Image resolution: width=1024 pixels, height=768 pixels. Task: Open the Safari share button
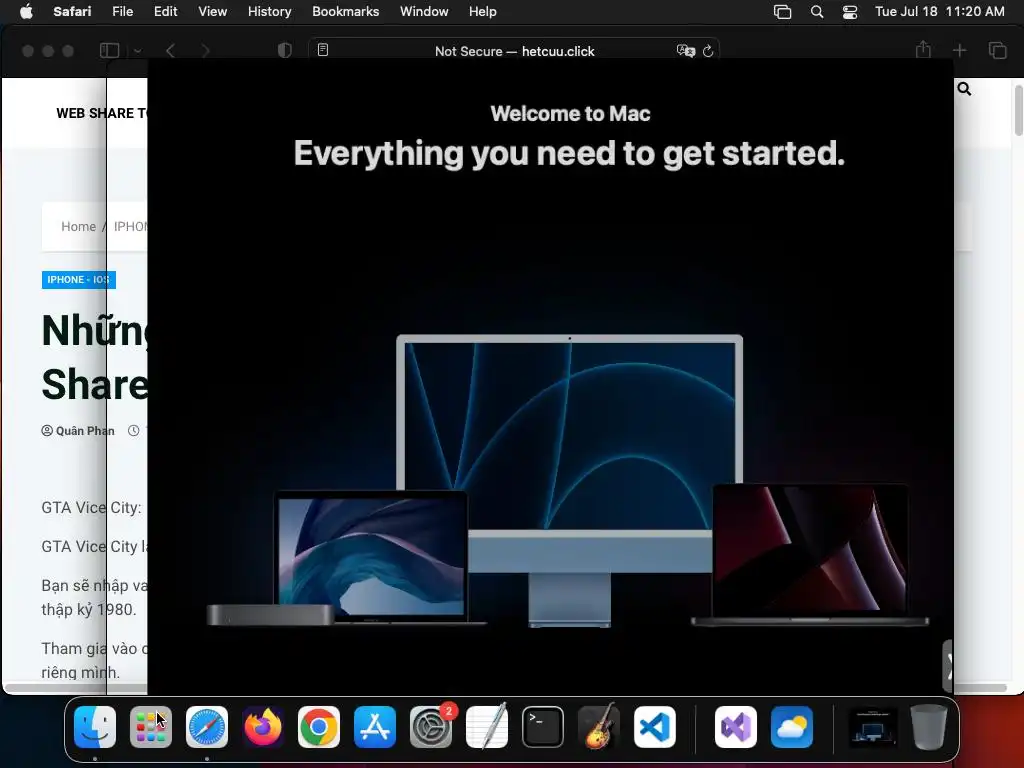(x=923, y=50)
